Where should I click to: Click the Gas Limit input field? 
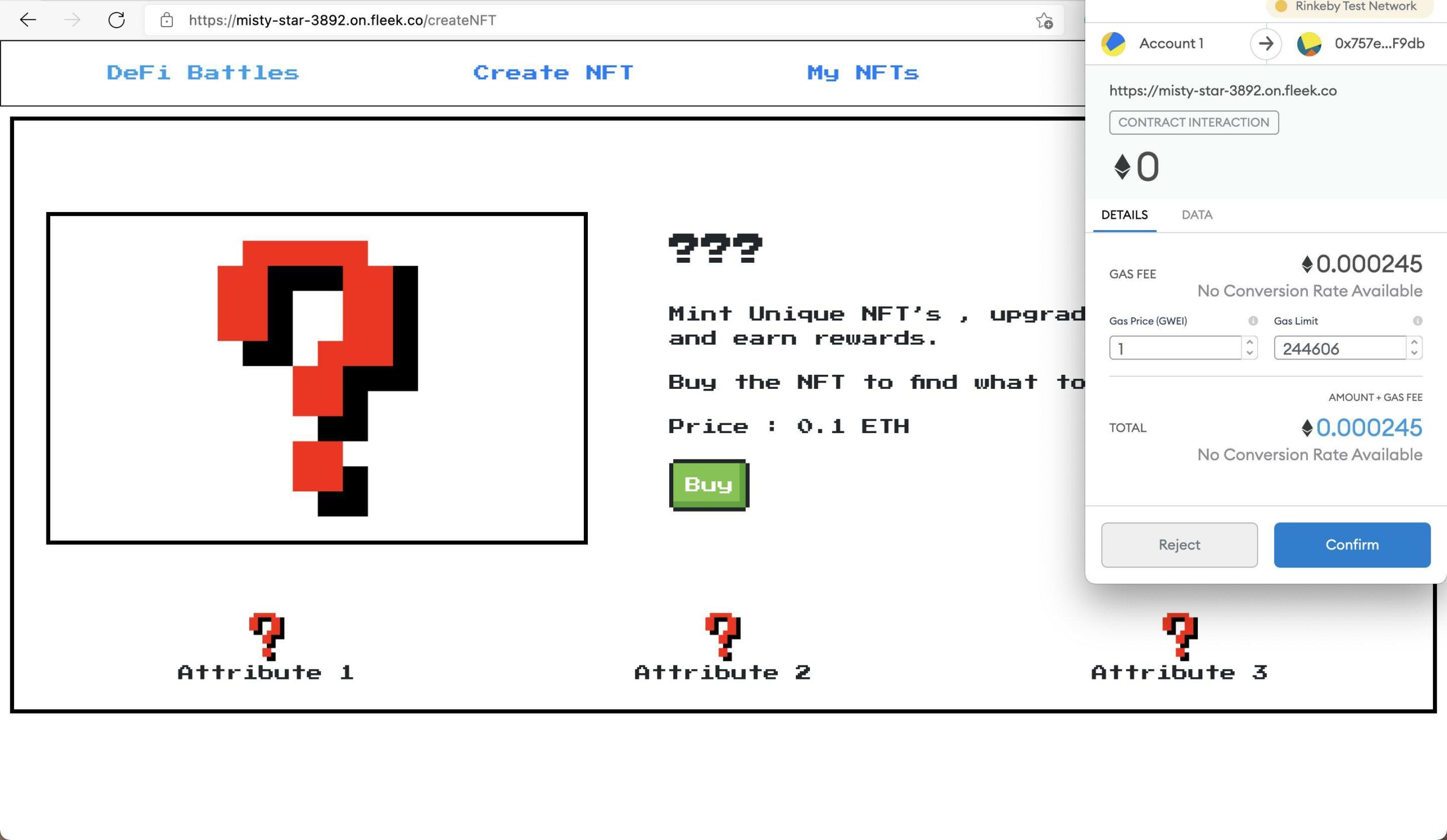(1339, 348)
